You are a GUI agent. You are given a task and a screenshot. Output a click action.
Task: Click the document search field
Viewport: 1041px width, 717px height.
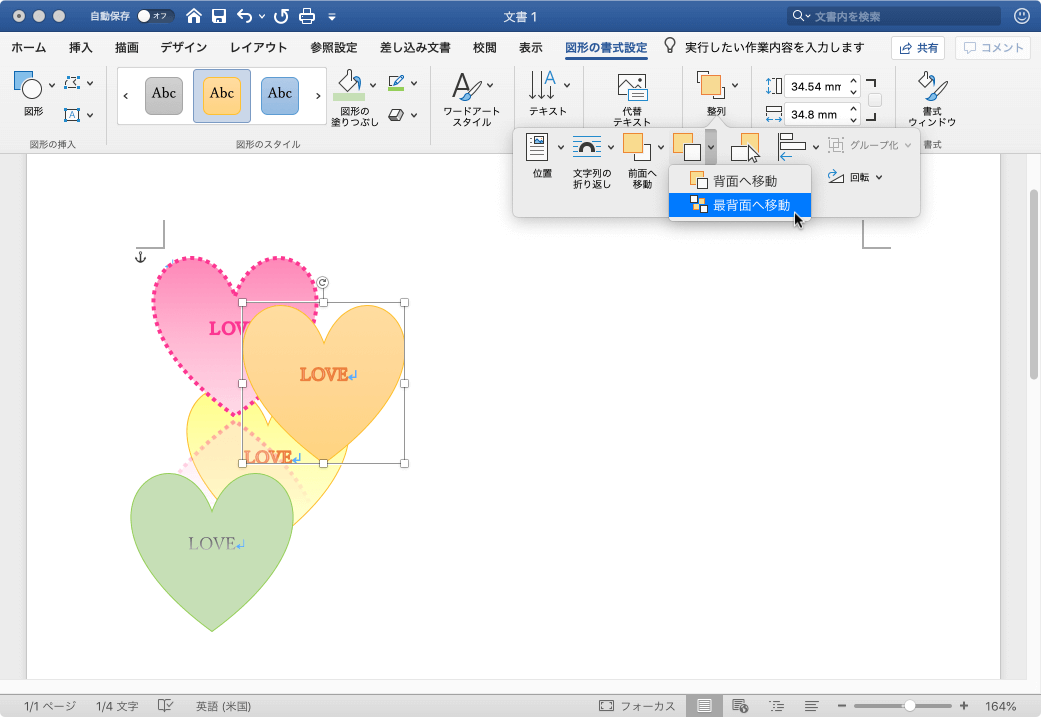point(894,16)
